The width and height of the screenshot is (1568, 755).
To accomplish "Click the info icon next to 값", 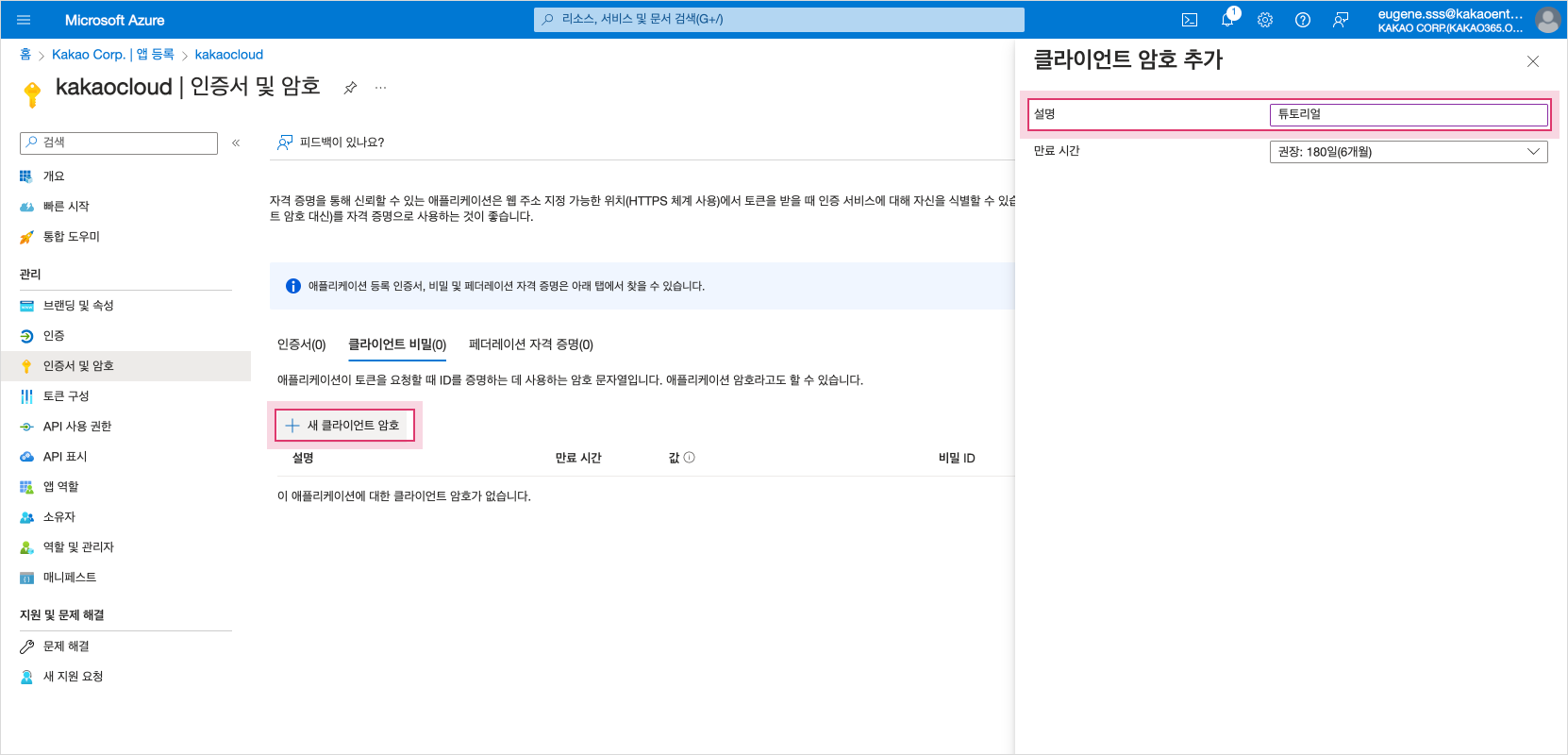I will pos(690,458).
